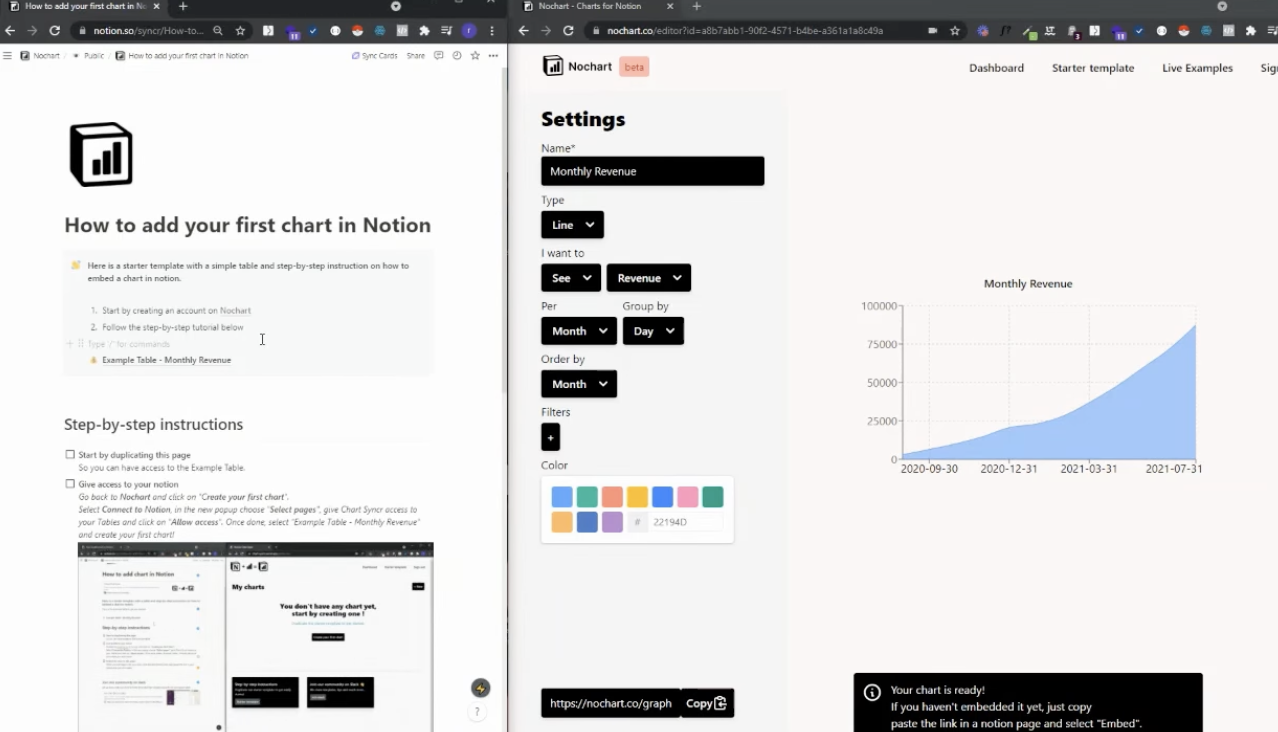Image resolution: width=1278 pixels, height=732 pixels.
Task: Click the Nochart address bar URL
Action: [x=745, y=31]
